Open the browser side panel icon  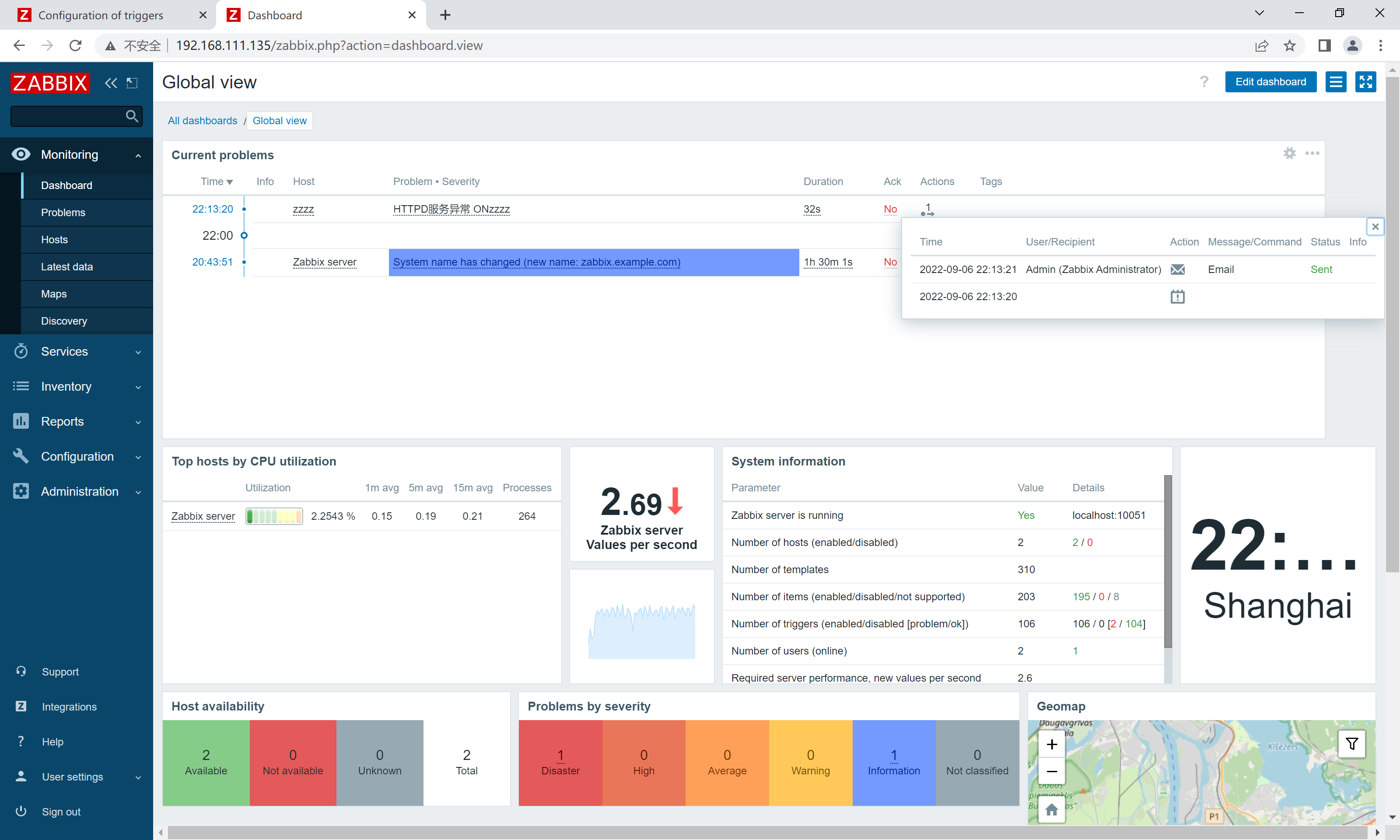1324,46
